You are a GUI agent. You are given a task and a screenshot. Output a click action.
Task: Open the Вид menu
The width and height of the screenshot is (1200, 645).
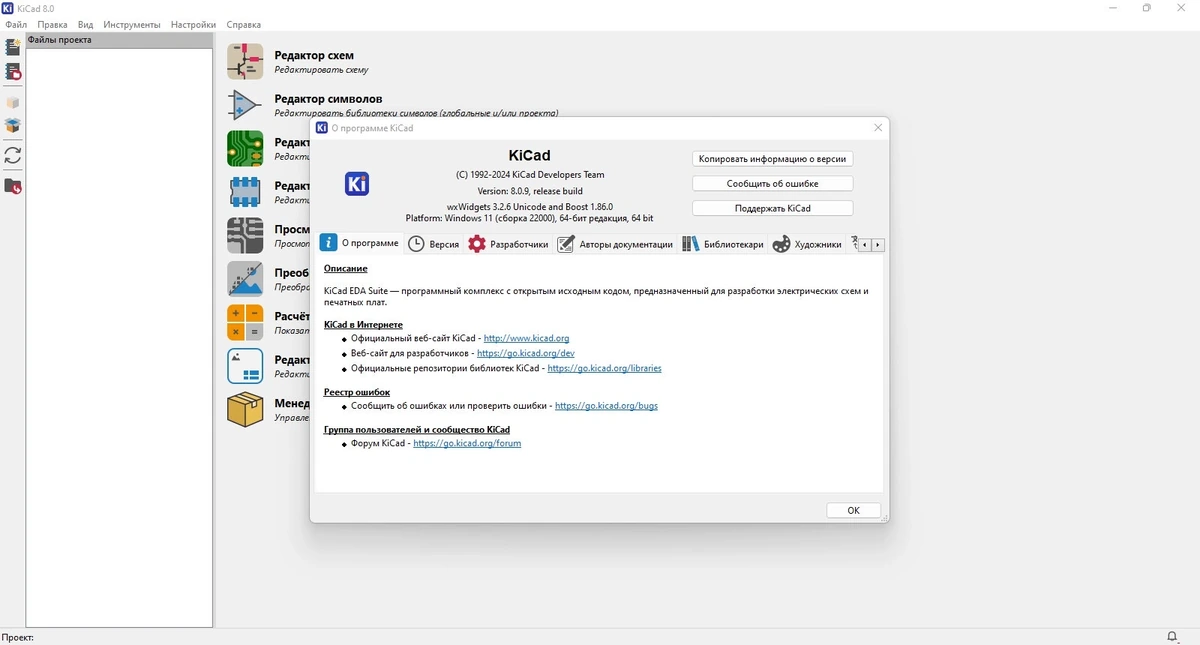click(86, 24)
